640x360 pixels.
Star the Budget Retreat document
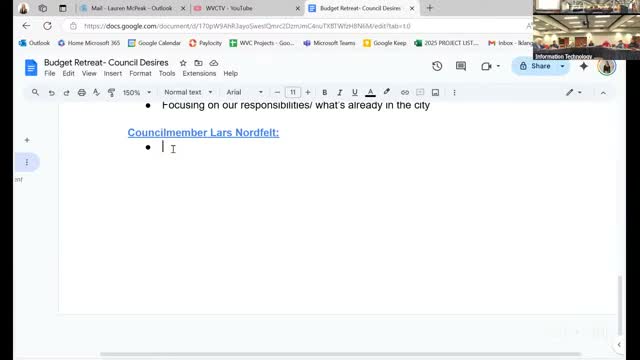(183, 63)
